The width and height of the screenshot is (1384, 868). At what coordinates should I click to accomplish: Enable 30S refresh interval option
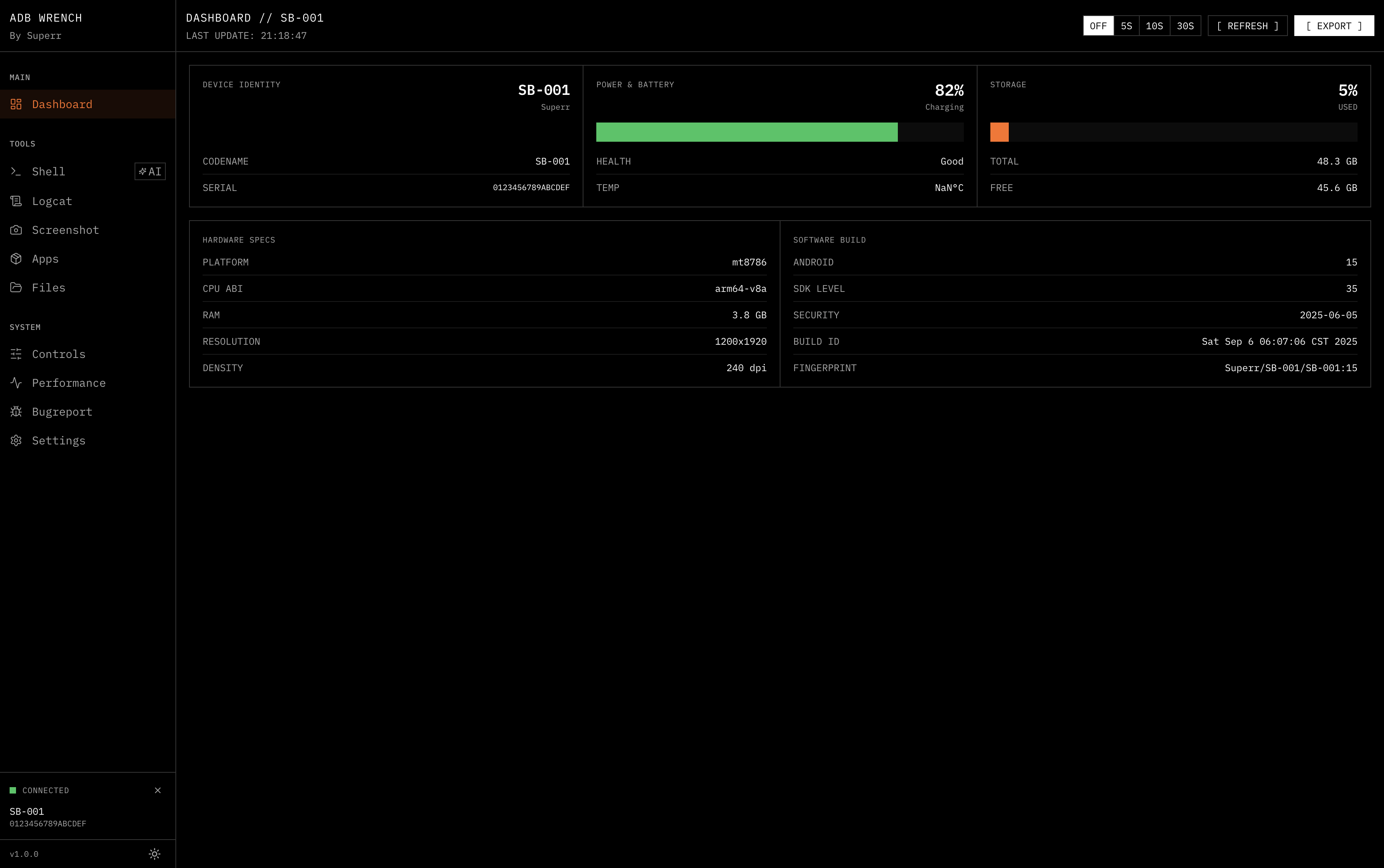1185,25
